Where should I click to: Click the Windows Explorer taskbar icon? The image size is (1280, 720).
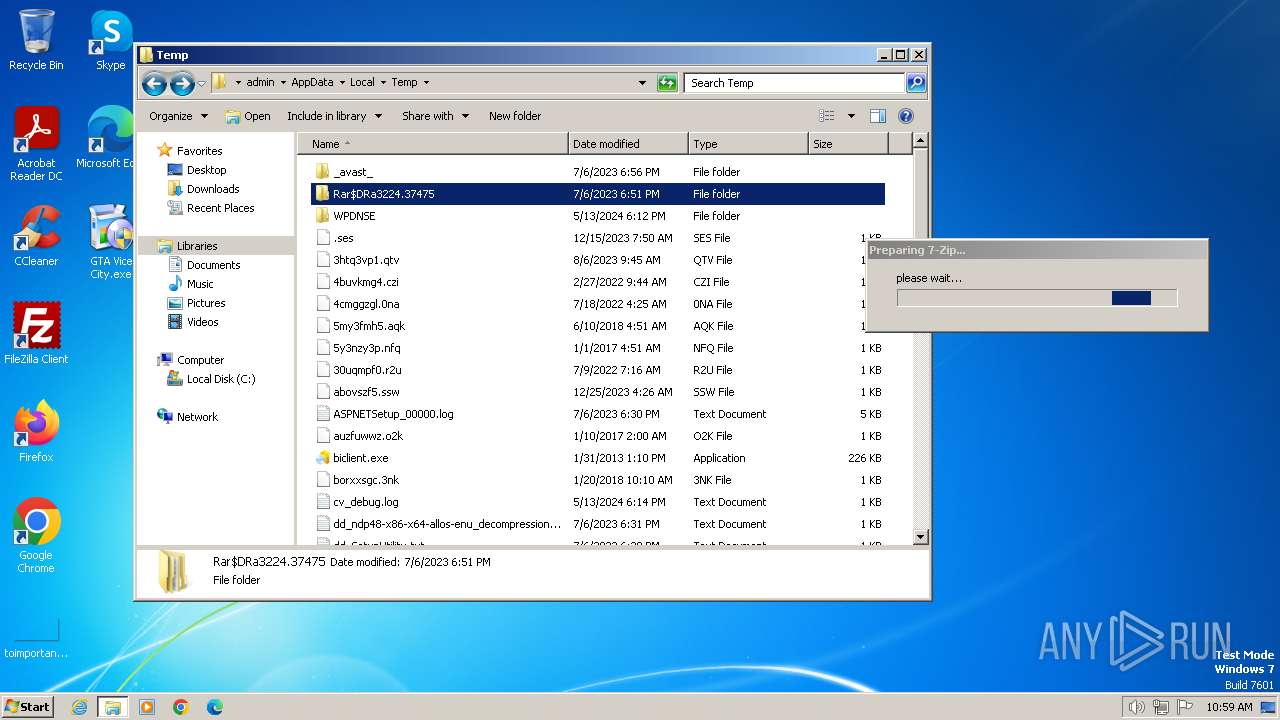click(112, 707)
